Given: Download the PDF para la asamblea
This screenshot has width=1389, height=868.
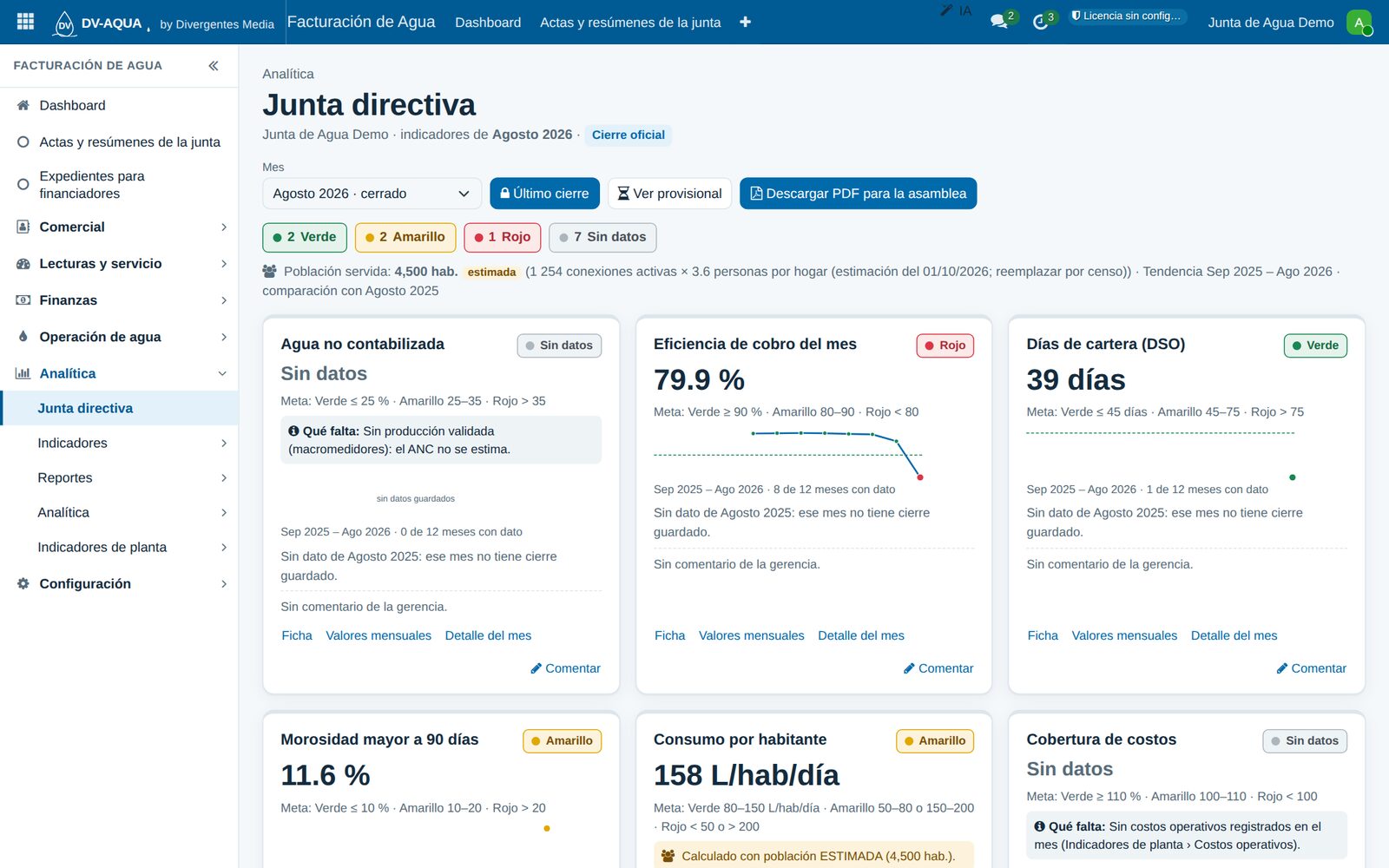Looking at the screenshot, I should [x=858, y=194].
